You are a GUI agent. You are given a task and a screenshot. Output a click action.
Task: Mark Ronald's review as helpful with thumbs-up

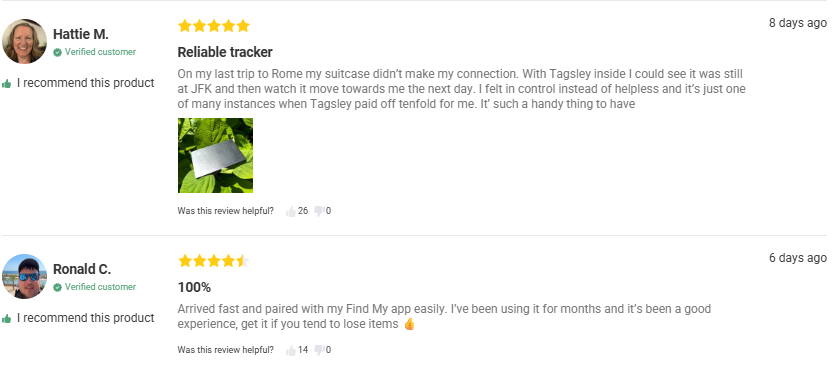coord(291,351)
